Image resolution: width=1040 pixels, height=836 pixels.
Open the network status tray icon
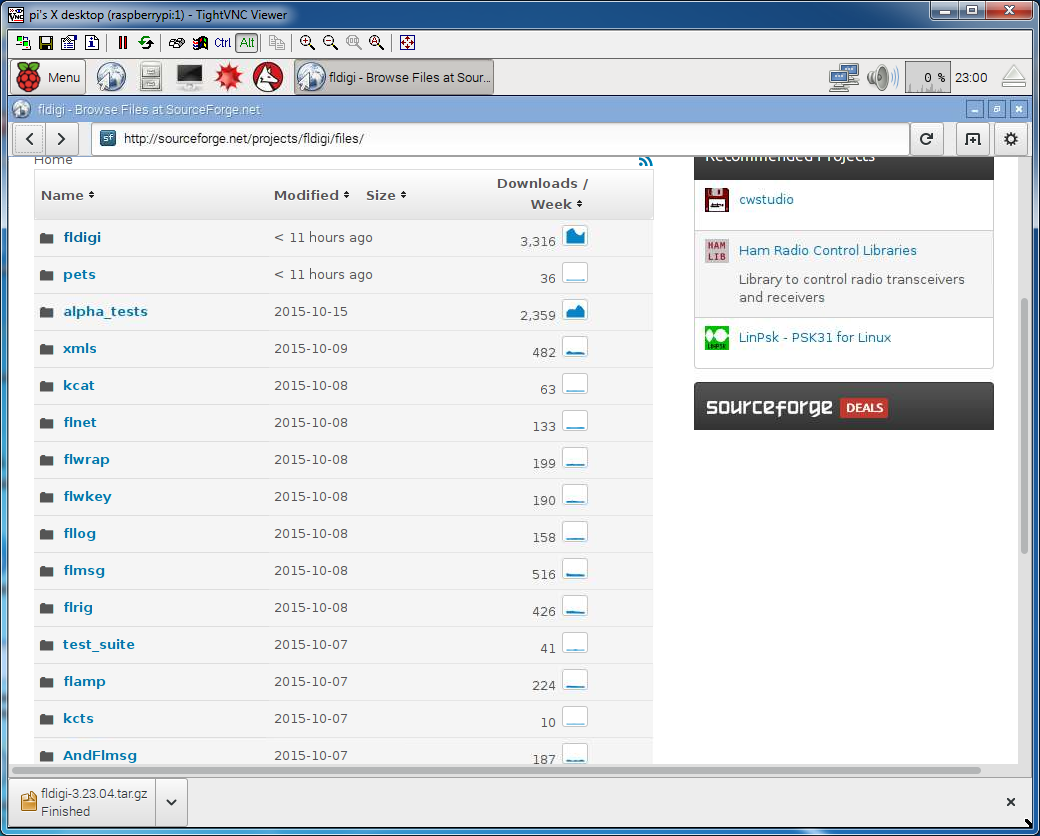click(844, 78)
